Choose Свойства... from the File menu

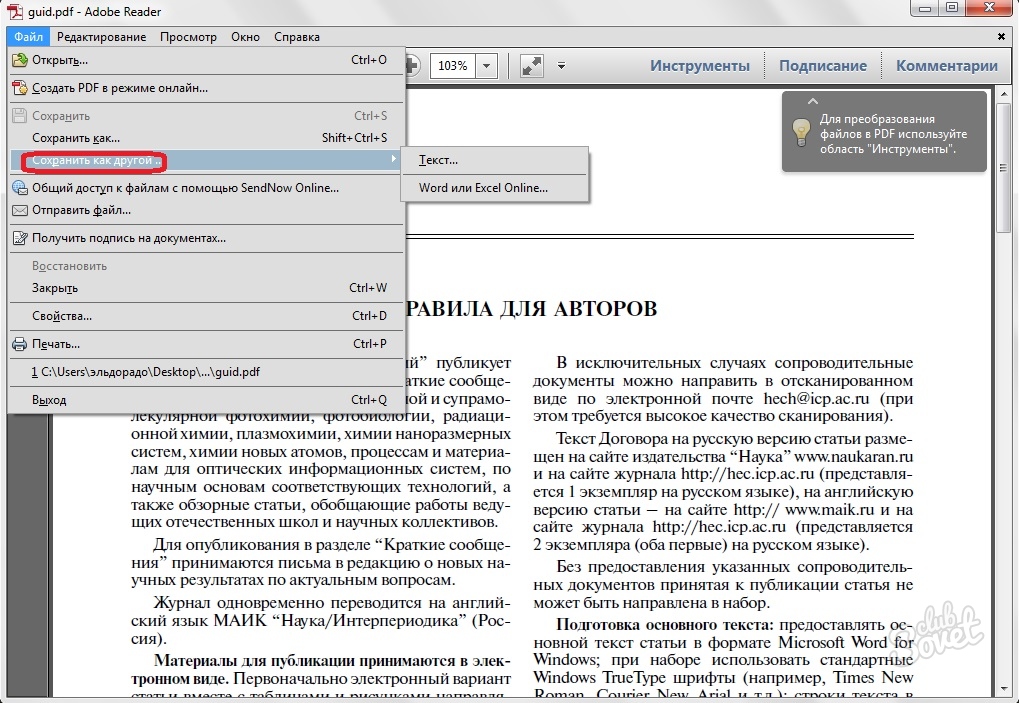[205, 316]
